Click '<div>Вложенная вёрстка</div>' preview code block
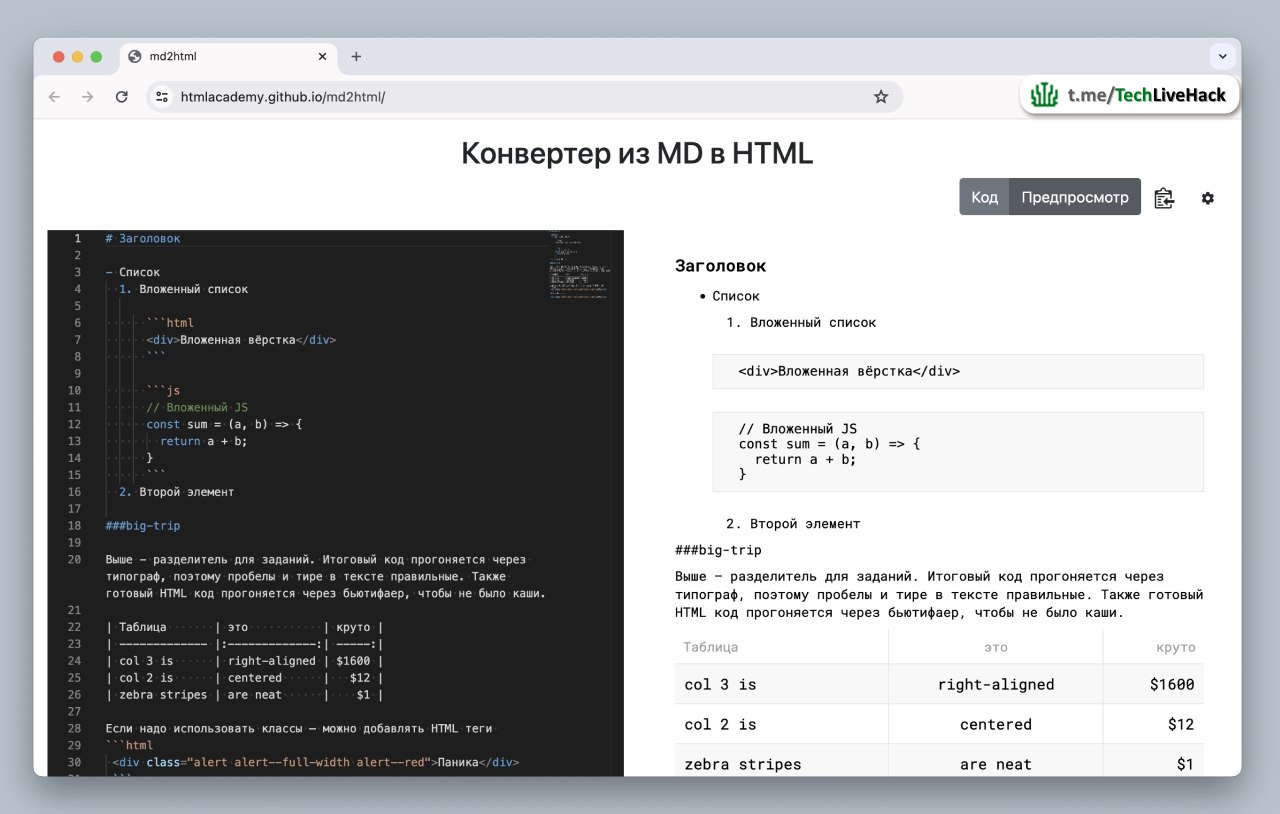The height and width of the screenshot is (814, 1280). pos(958,371)
